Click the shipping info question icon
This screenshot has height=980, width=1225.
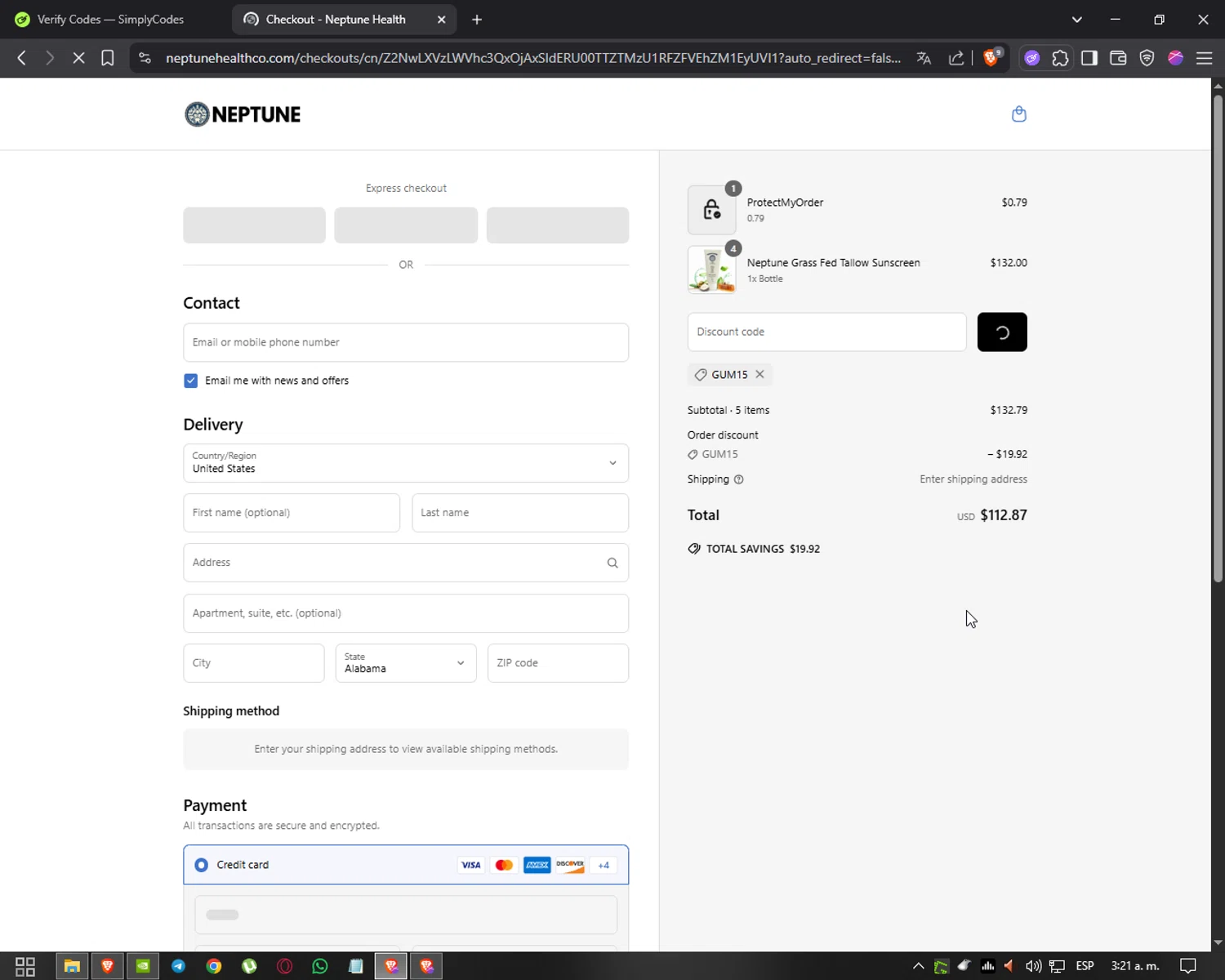click(738, 479)
